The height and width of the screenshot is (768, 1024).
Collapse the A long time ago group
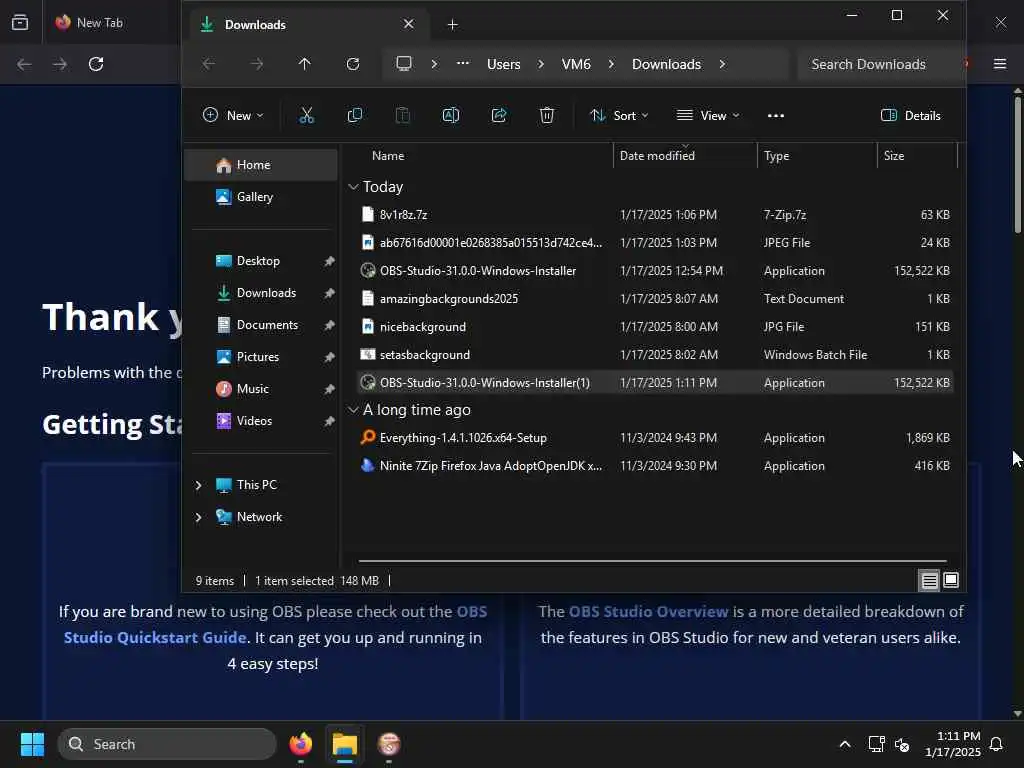[353, 409]
